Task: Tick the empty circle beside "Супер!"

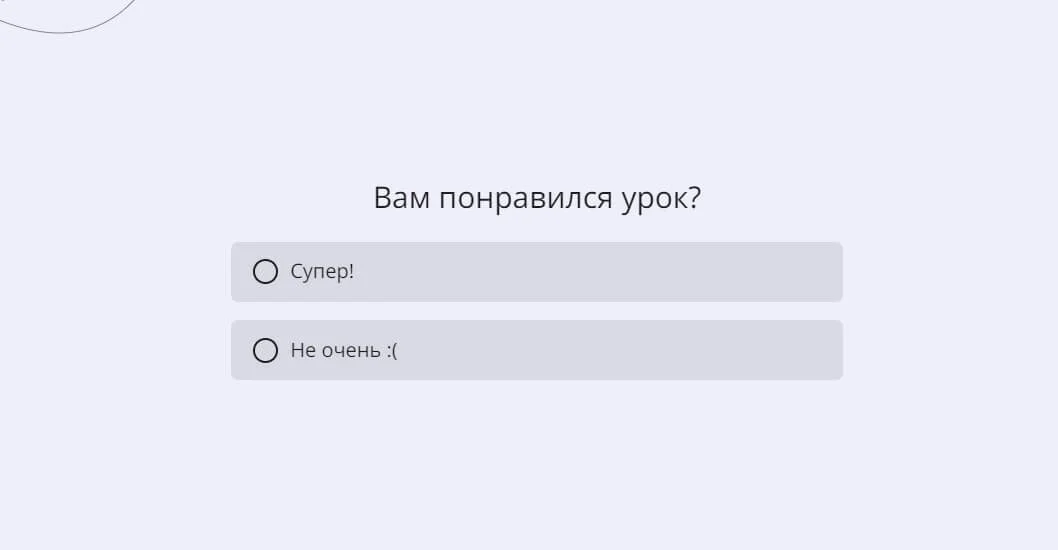Action: click(265, 272)
